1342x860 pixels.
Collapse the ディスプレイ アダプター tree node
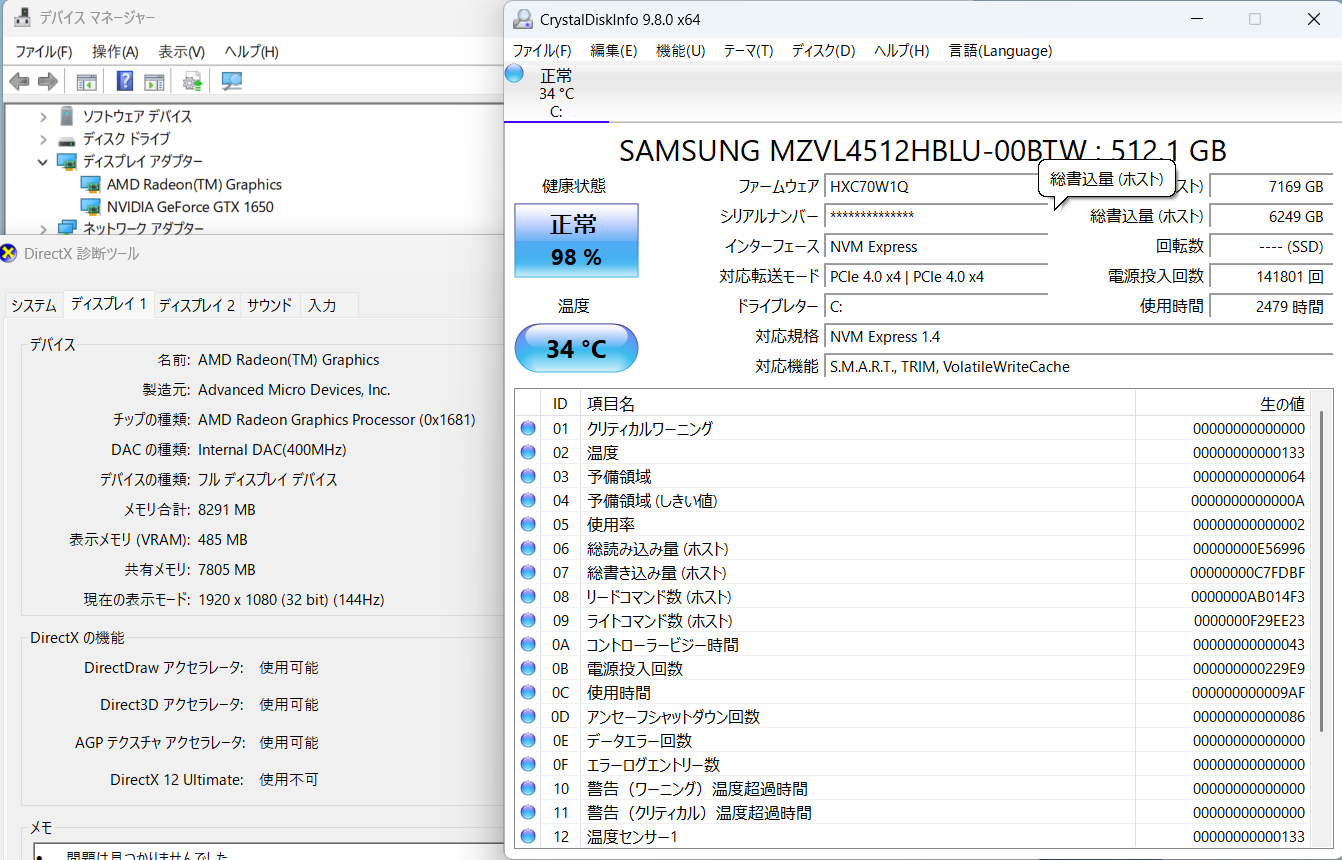[43, 162]
